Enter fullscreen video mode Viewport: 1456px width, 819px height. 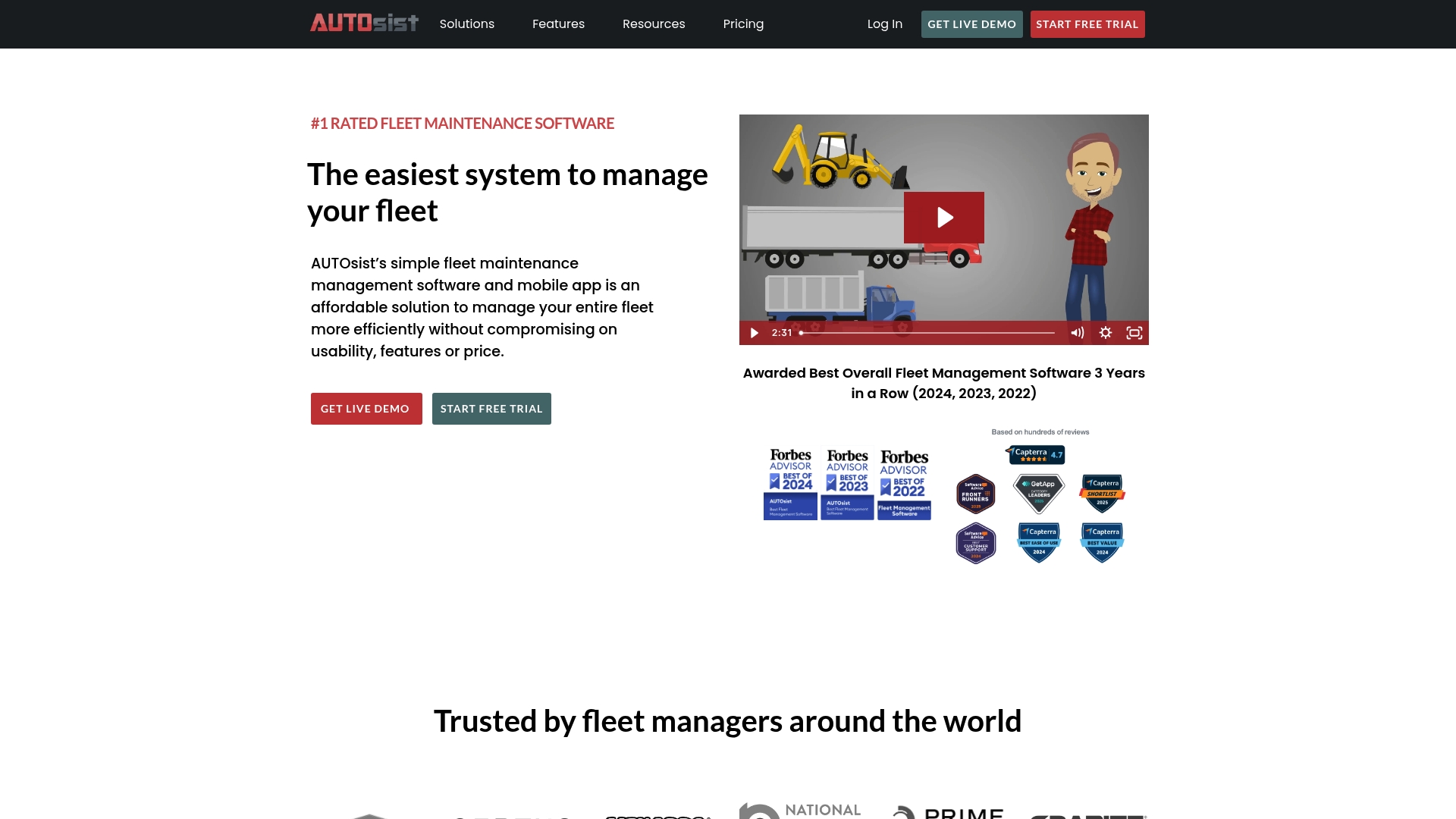[x=1134, y=333]
